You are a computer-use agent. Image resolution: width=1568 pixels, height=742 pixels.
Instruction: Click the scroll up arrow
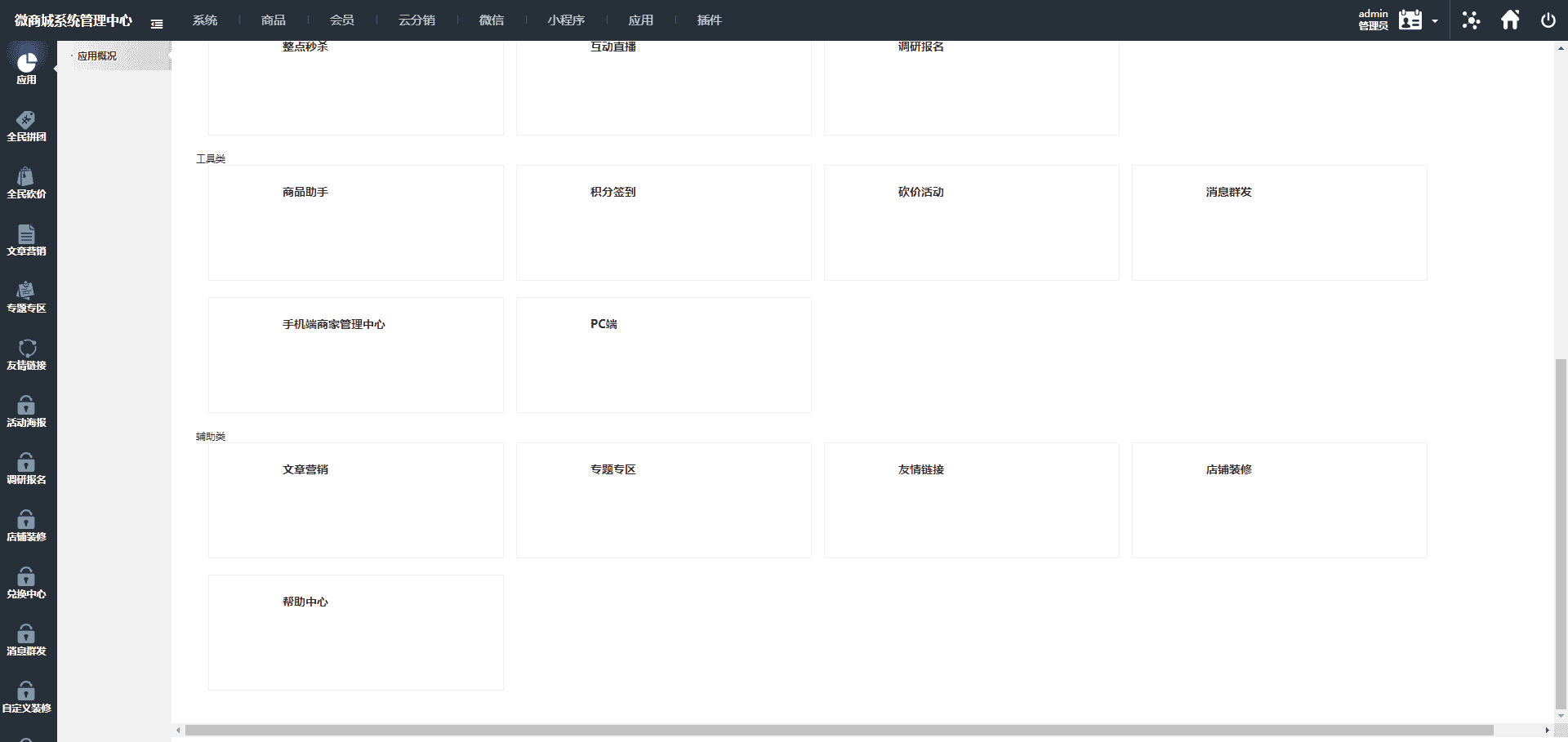coord(1561,48)
